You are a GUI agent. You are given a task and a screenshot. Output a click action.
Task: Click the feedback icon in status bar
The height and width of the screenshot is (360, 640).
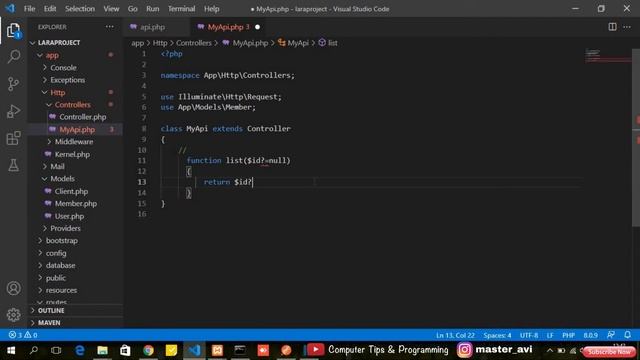coord(611,335)
